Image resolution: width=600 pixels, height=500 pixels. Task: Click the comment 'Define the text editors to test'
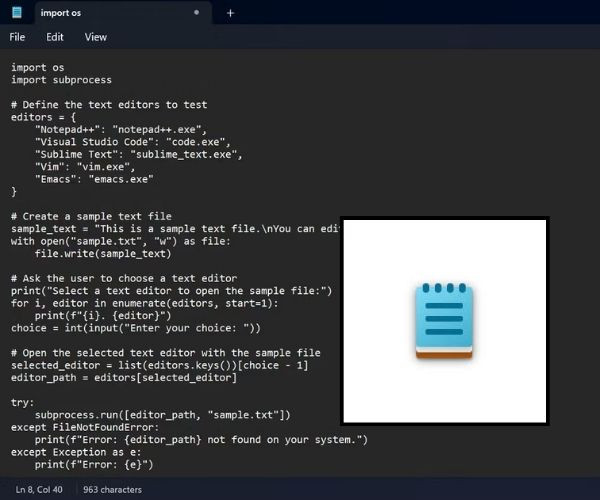[109, 105]
